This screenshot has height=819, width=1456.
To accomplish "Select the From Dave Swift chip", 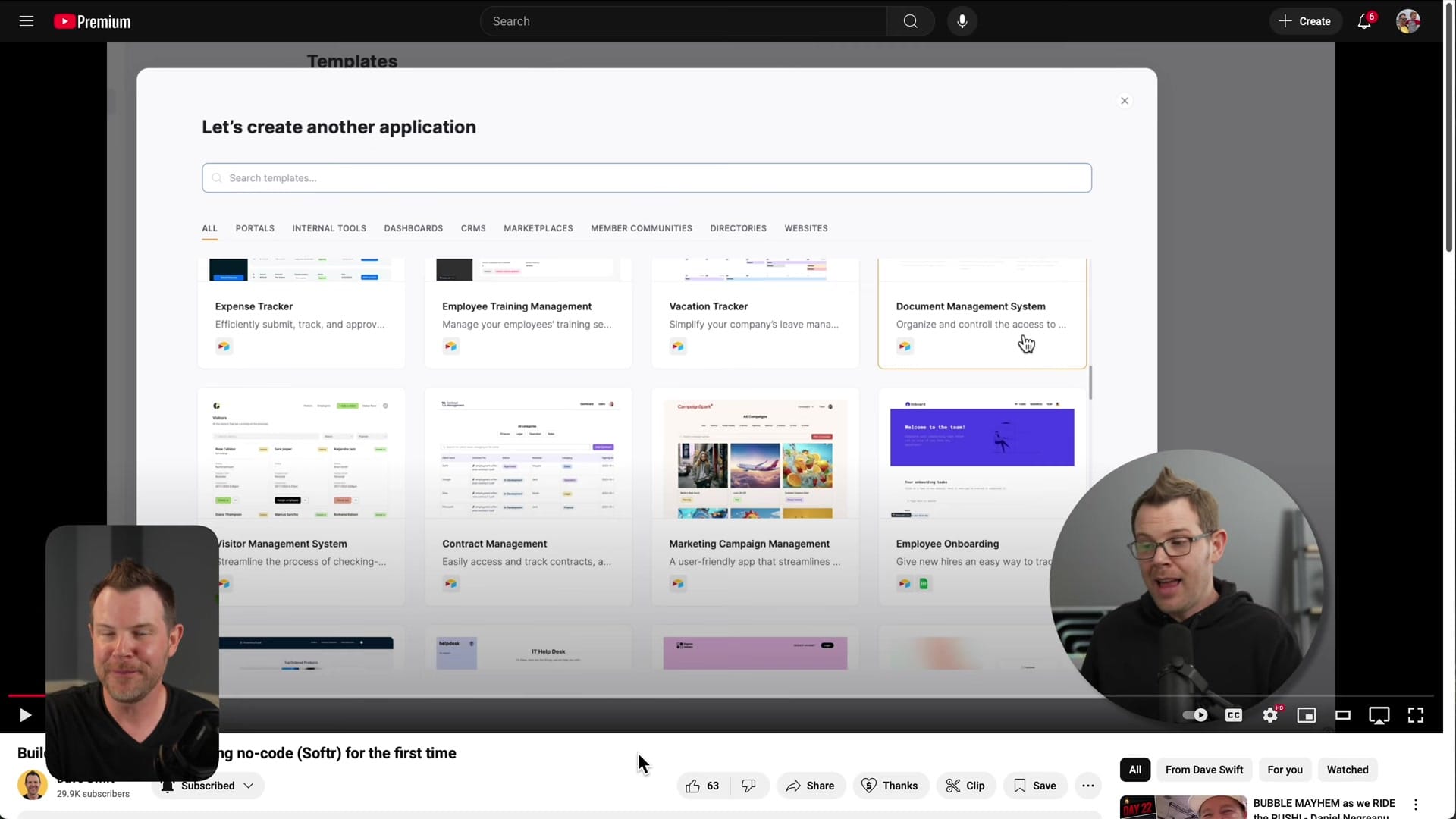I will tap(1204, 770).
